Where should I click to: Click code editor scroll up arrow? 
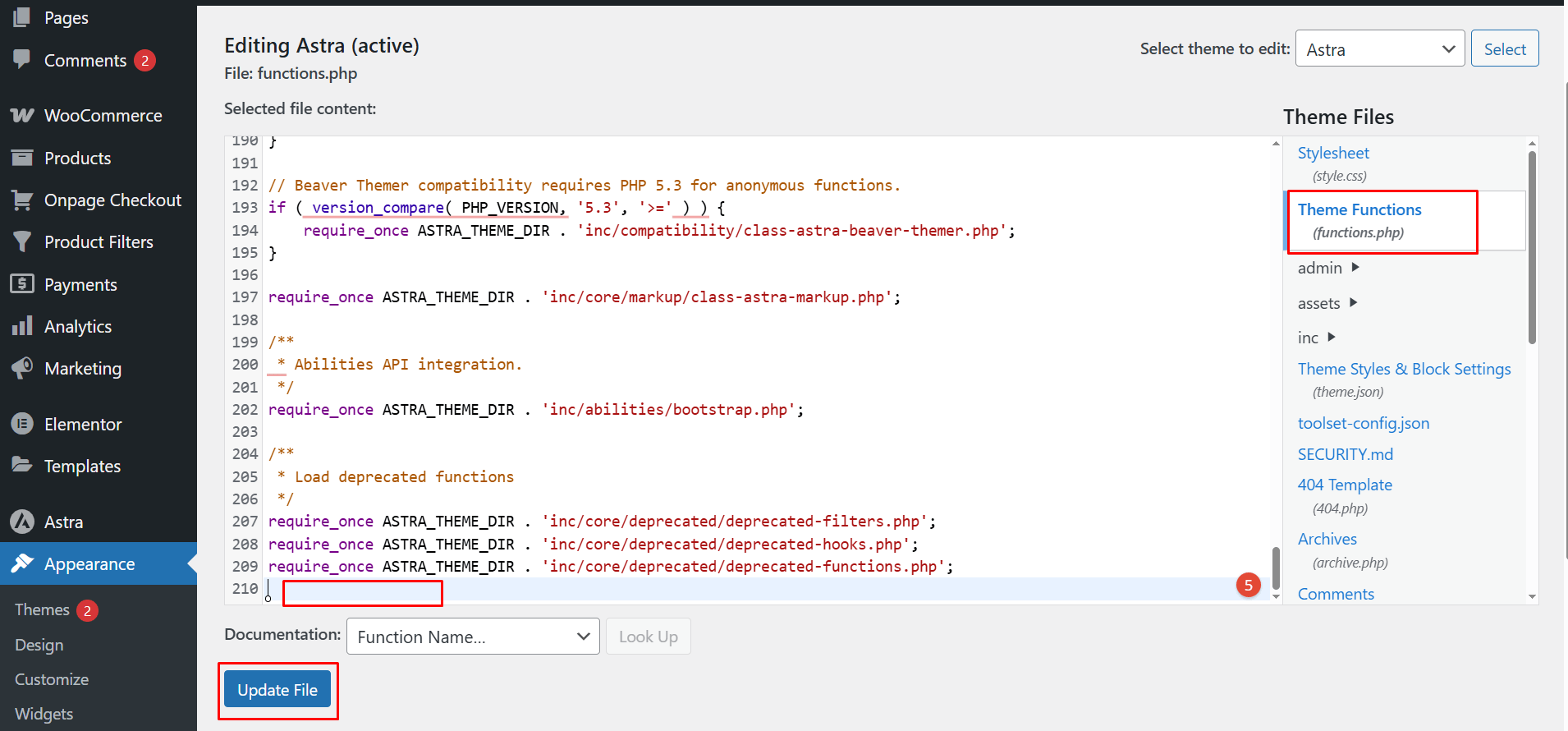(1276, 143)
